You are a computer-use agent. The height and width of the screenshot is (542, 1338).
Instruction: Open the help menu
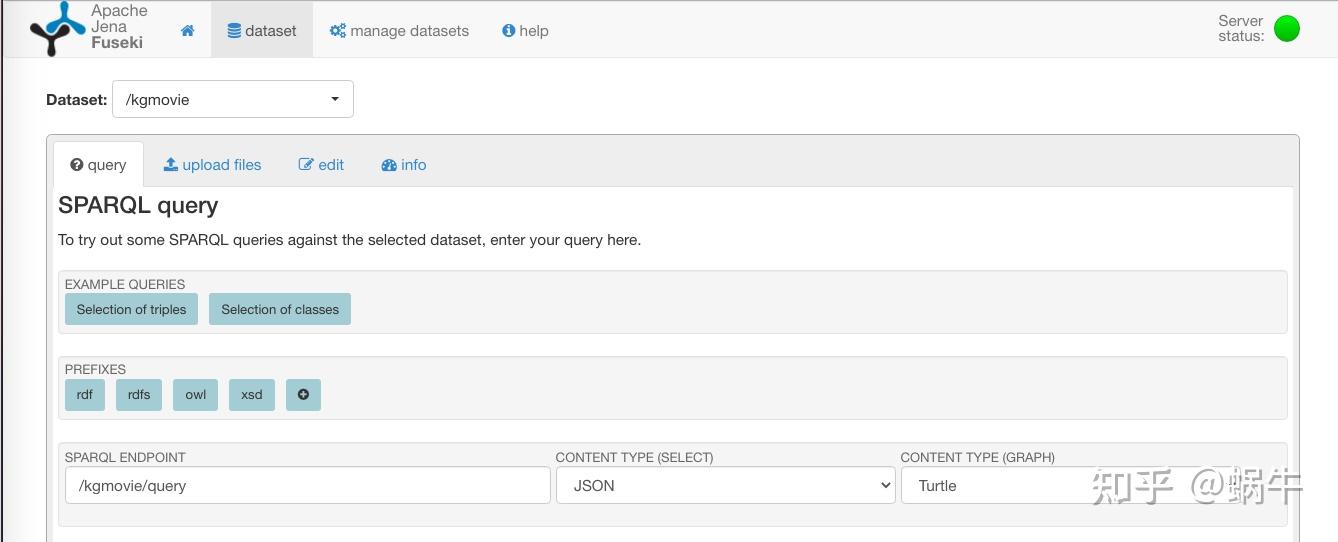(x=525, y=30)
